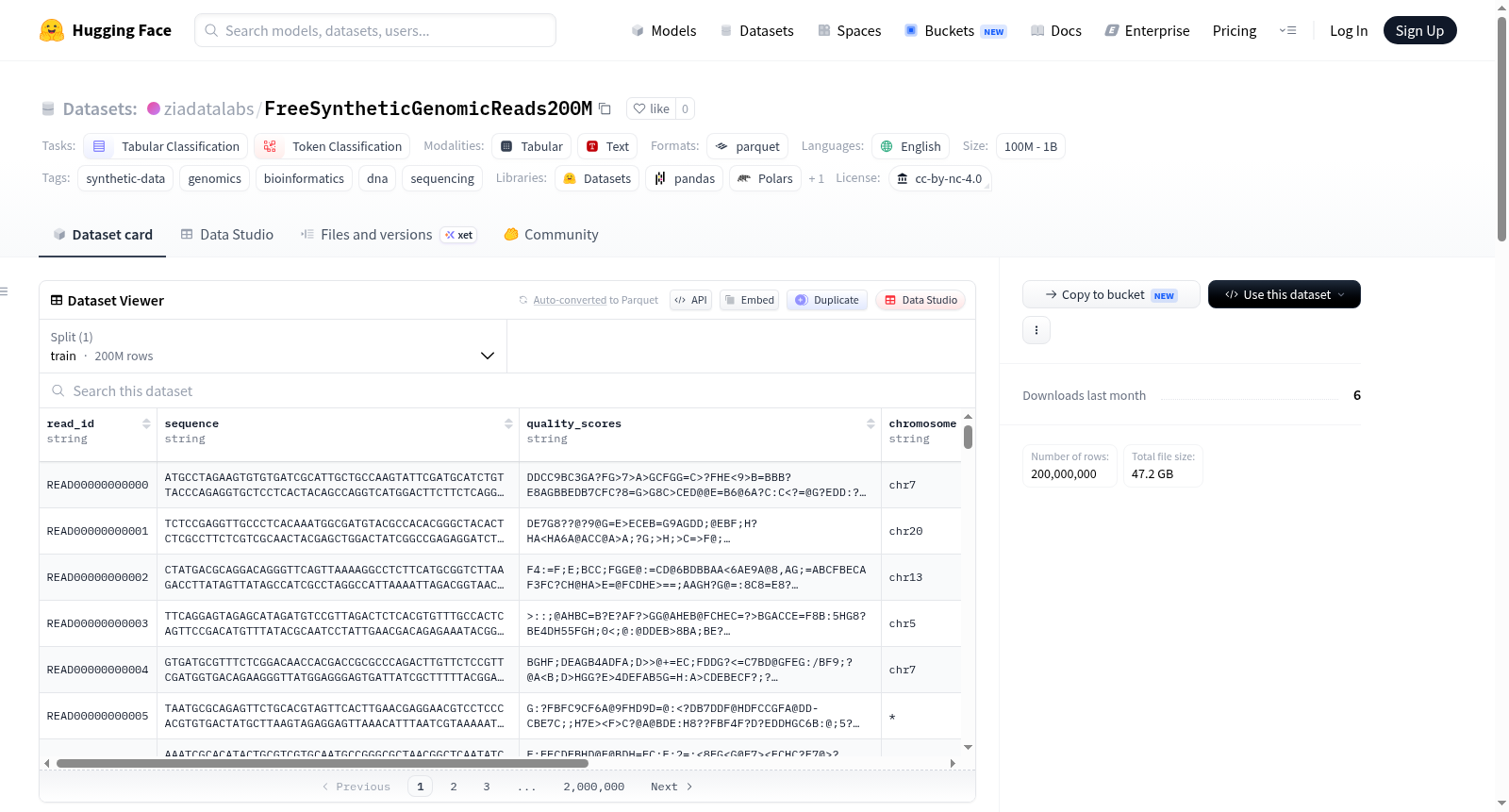Screen dimensions: 1509x812
Task: Open the Polars library tag
Action: 765,178
